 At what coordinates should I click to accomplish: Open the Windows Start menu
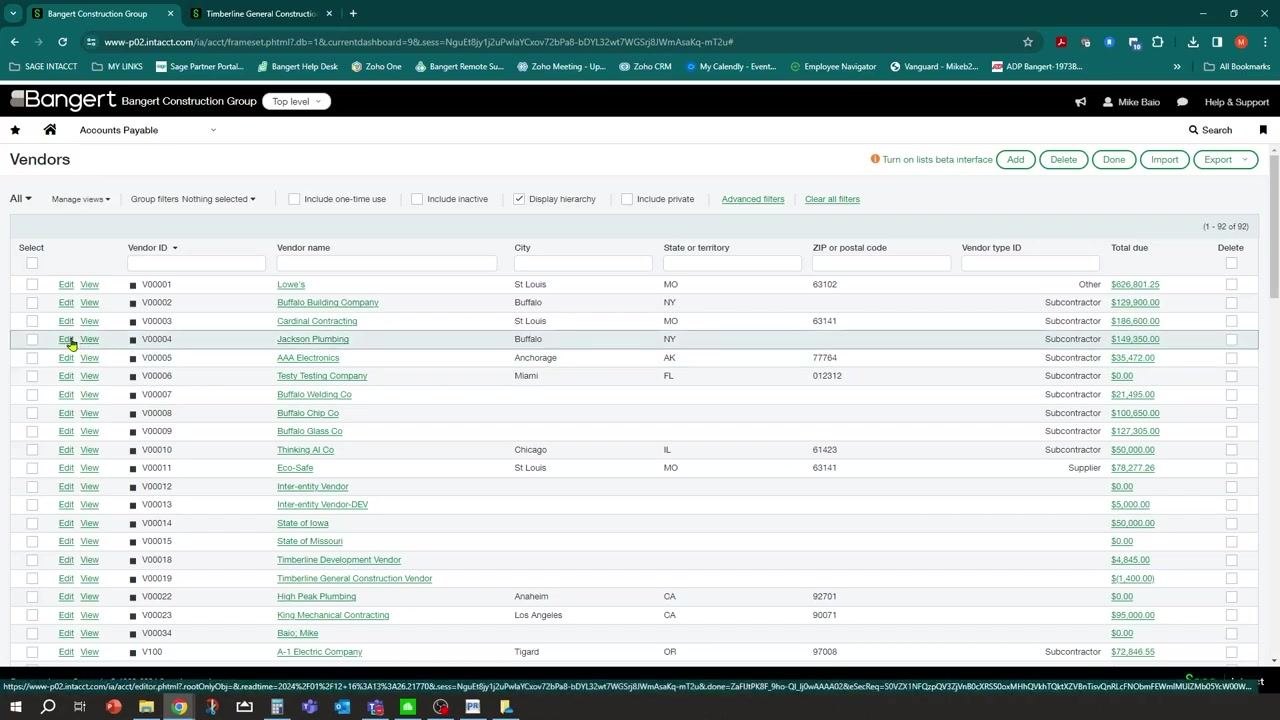[15, 707]
